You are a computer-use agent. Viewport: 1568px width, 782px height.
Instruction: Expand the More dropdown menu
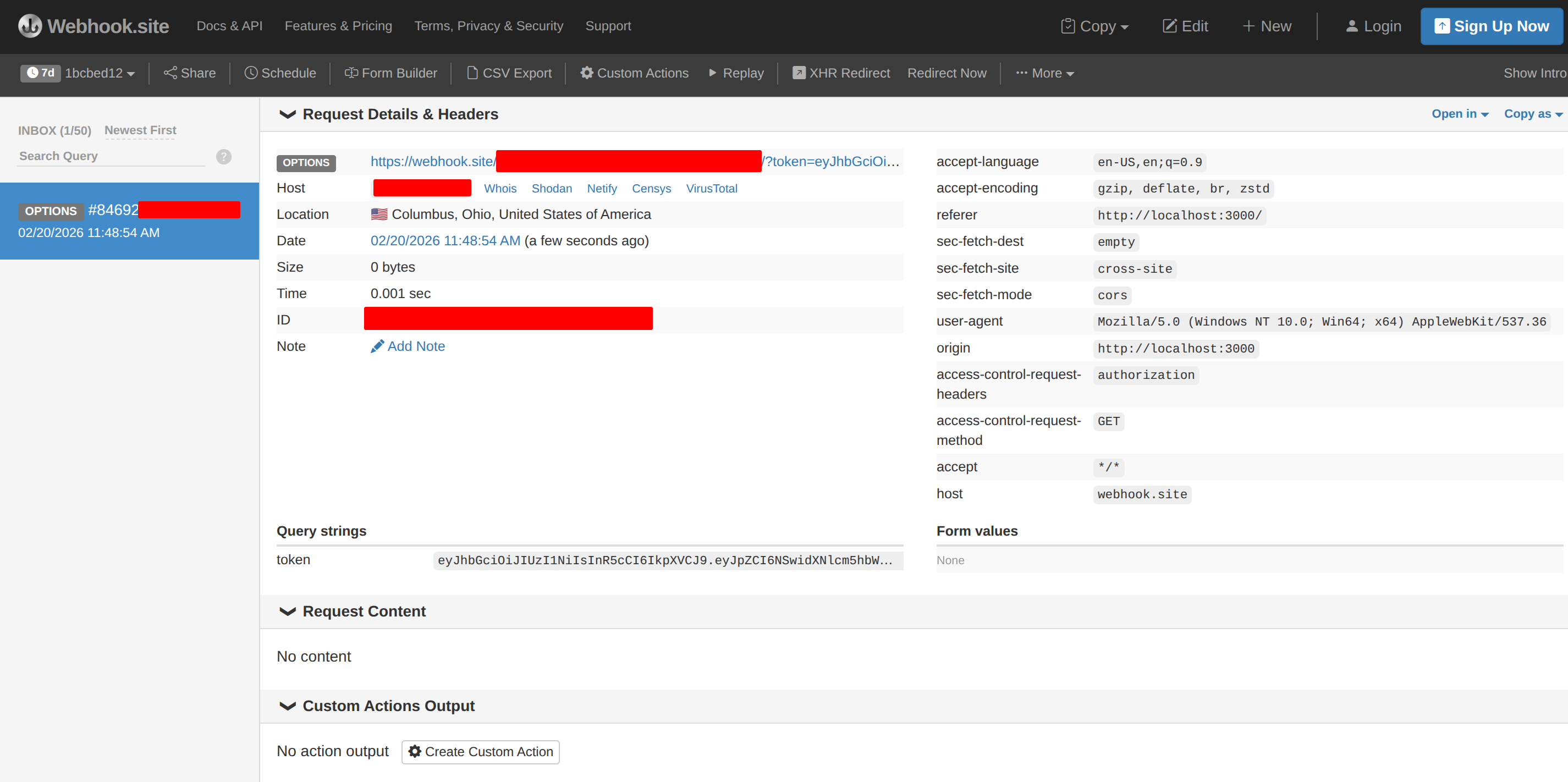[x=1044, y=73]
